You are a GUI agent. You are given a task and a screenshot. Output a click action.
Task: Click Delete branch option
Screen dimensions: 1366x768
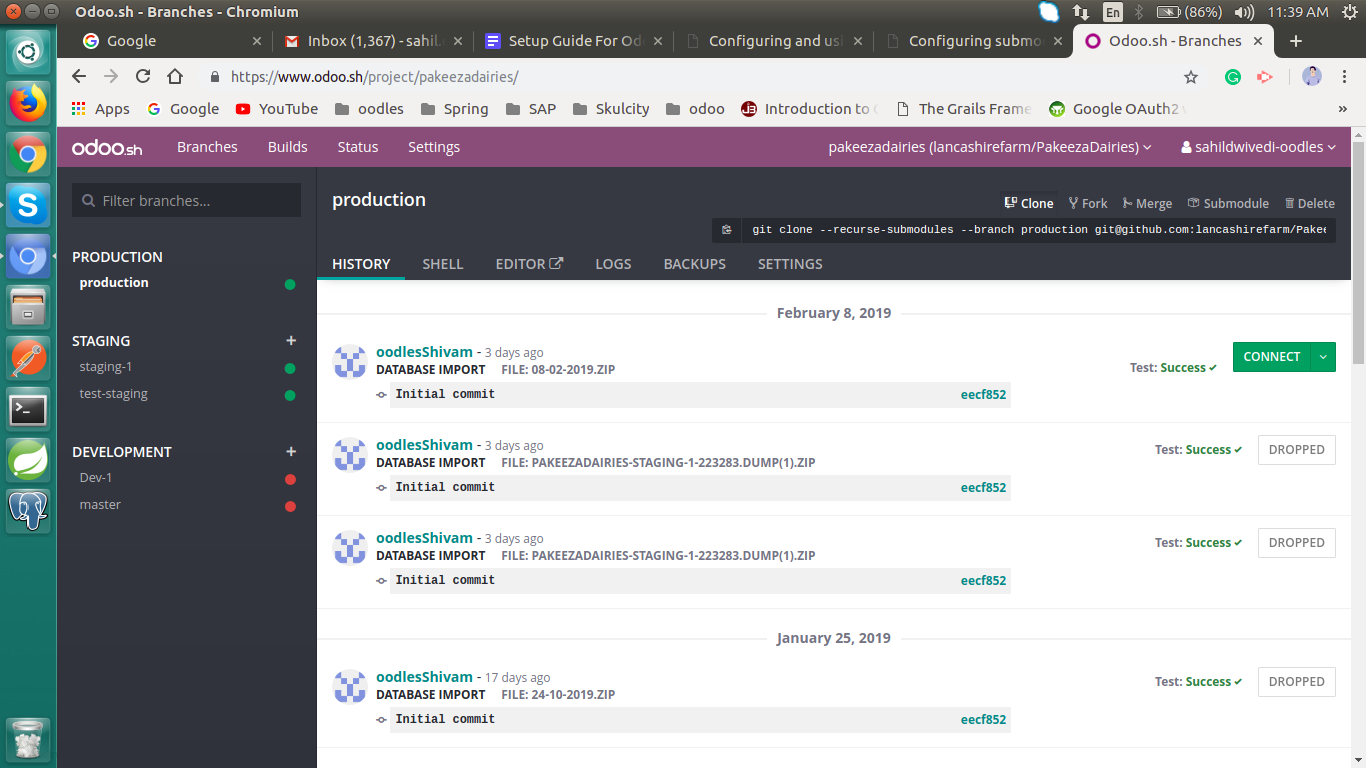click(1309, 203)
